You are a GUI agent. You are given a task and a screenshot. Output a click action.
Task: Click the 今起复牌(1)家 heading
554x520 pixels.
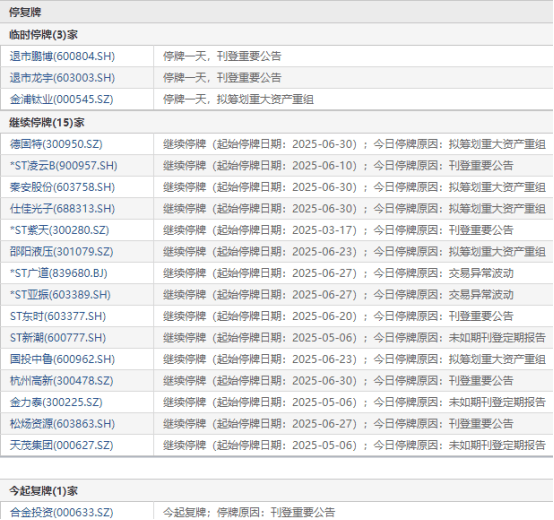(x=43, y=491)
